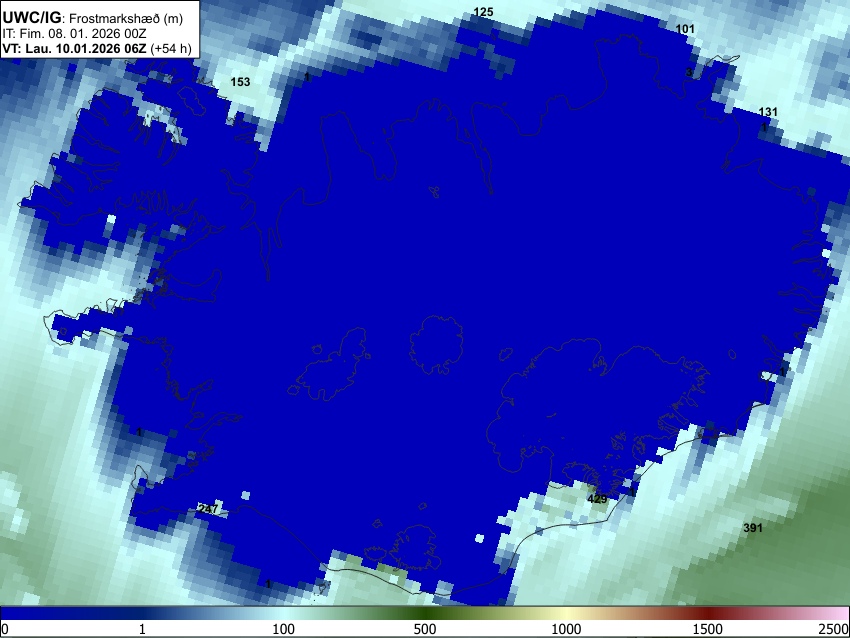Viewport: 850px width, 638px height.
Task: Click the color scale label 1500
Action: [x=708, y=629]
